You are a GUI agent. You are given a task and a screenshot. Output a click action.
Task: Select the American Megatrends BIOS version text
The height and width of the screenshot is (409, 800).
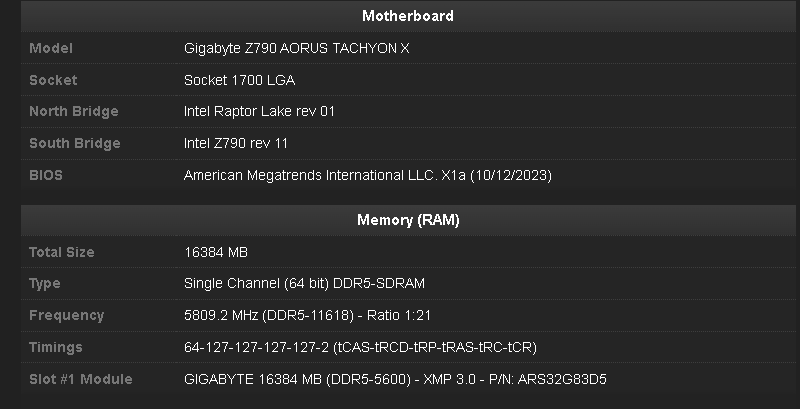368,175
